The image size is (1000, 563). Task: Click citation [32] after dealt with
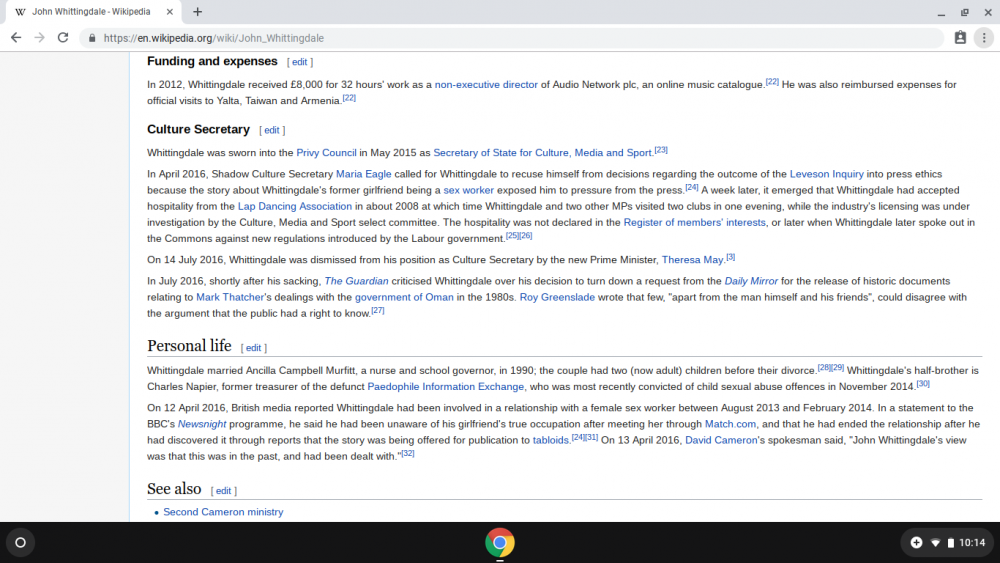click(x=408, y=453)
